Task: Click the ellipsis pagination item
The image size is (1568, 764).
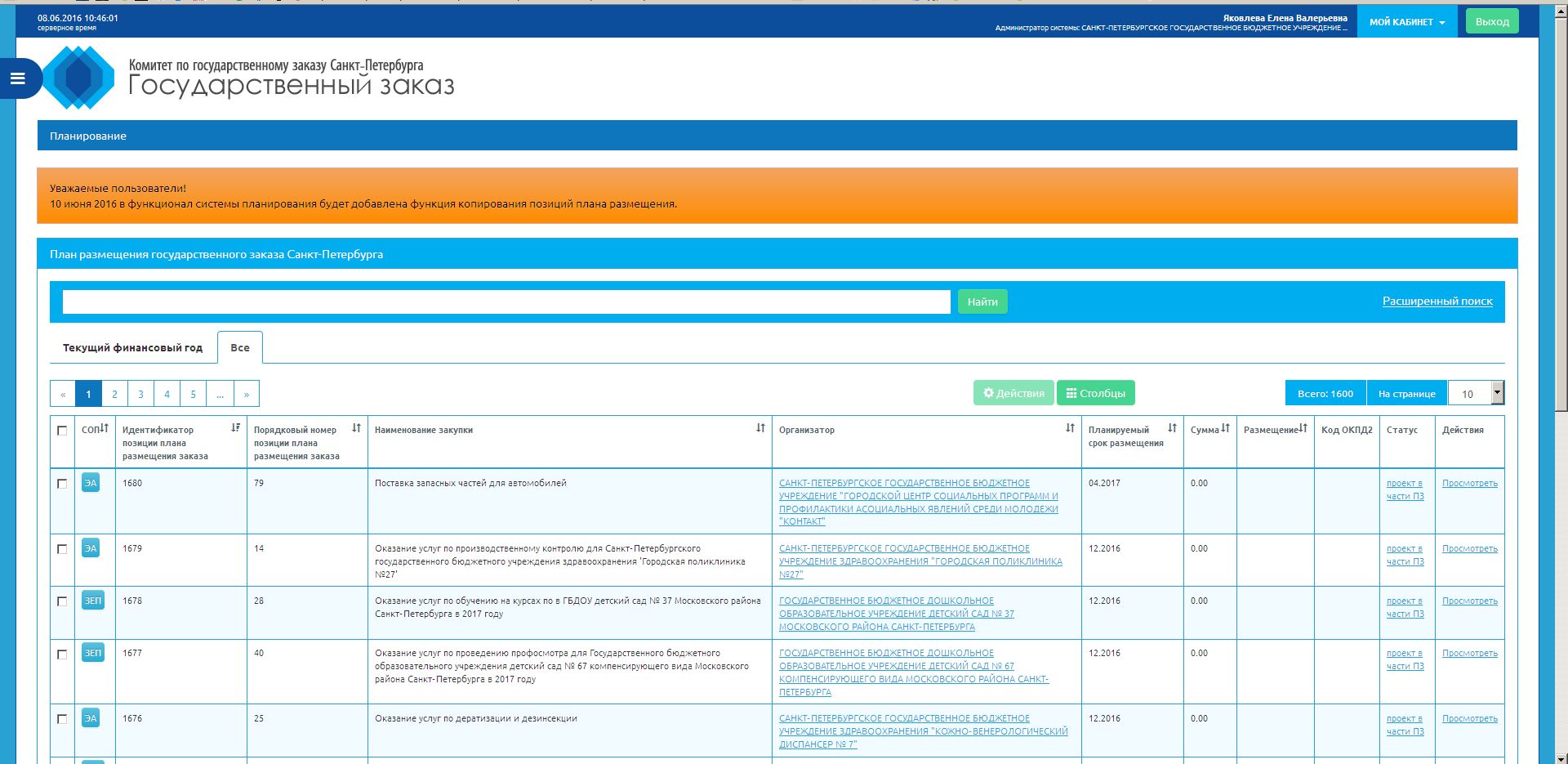Action: pos(220,394)
